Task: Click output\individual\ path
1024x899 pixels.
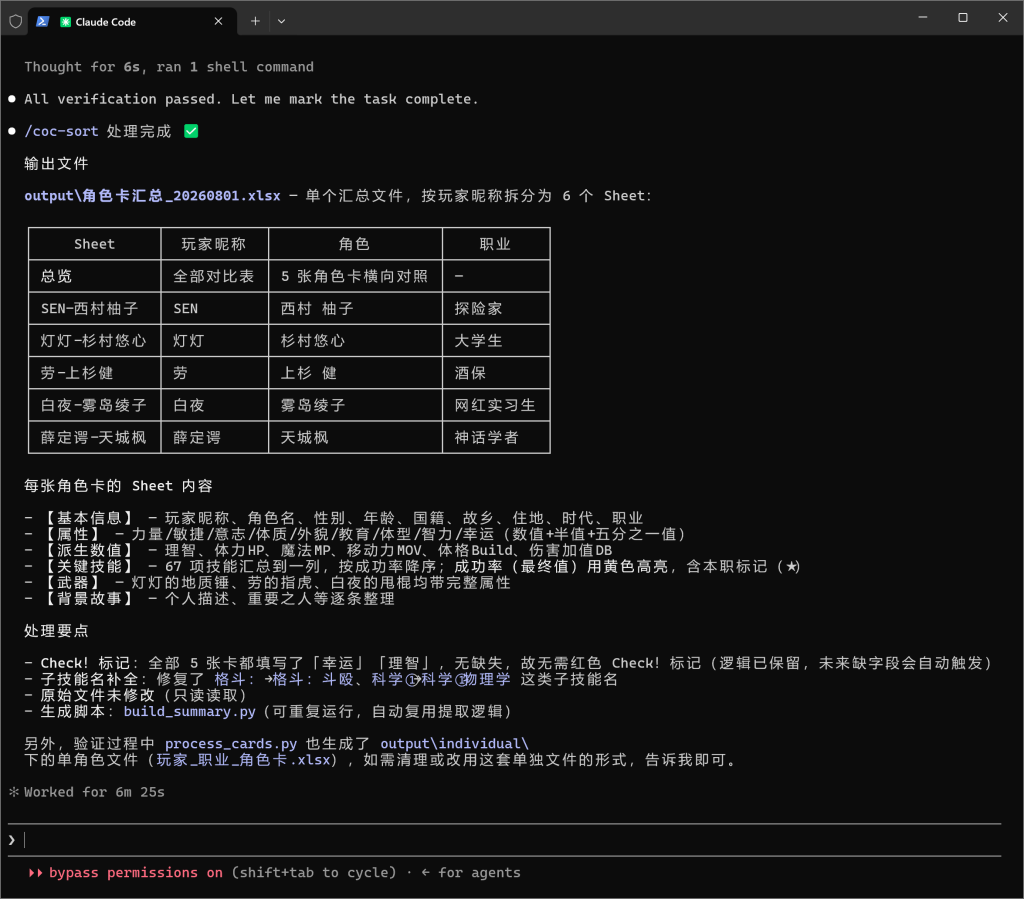Action: tap(455, 744)
